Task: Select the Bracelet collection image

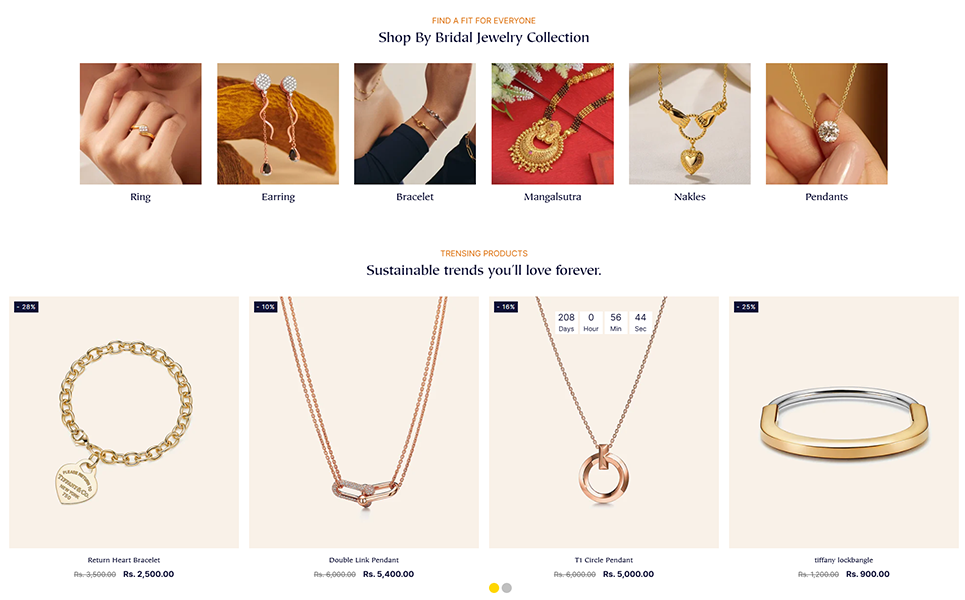Action: coord(415,124)
